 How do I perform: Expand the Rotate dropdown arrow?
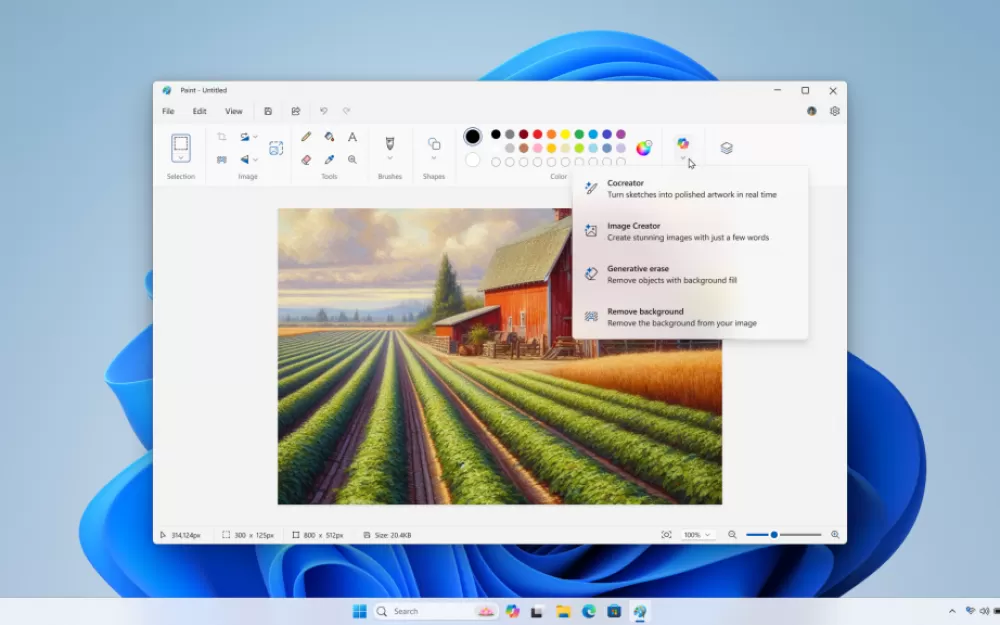click(255, 136)
